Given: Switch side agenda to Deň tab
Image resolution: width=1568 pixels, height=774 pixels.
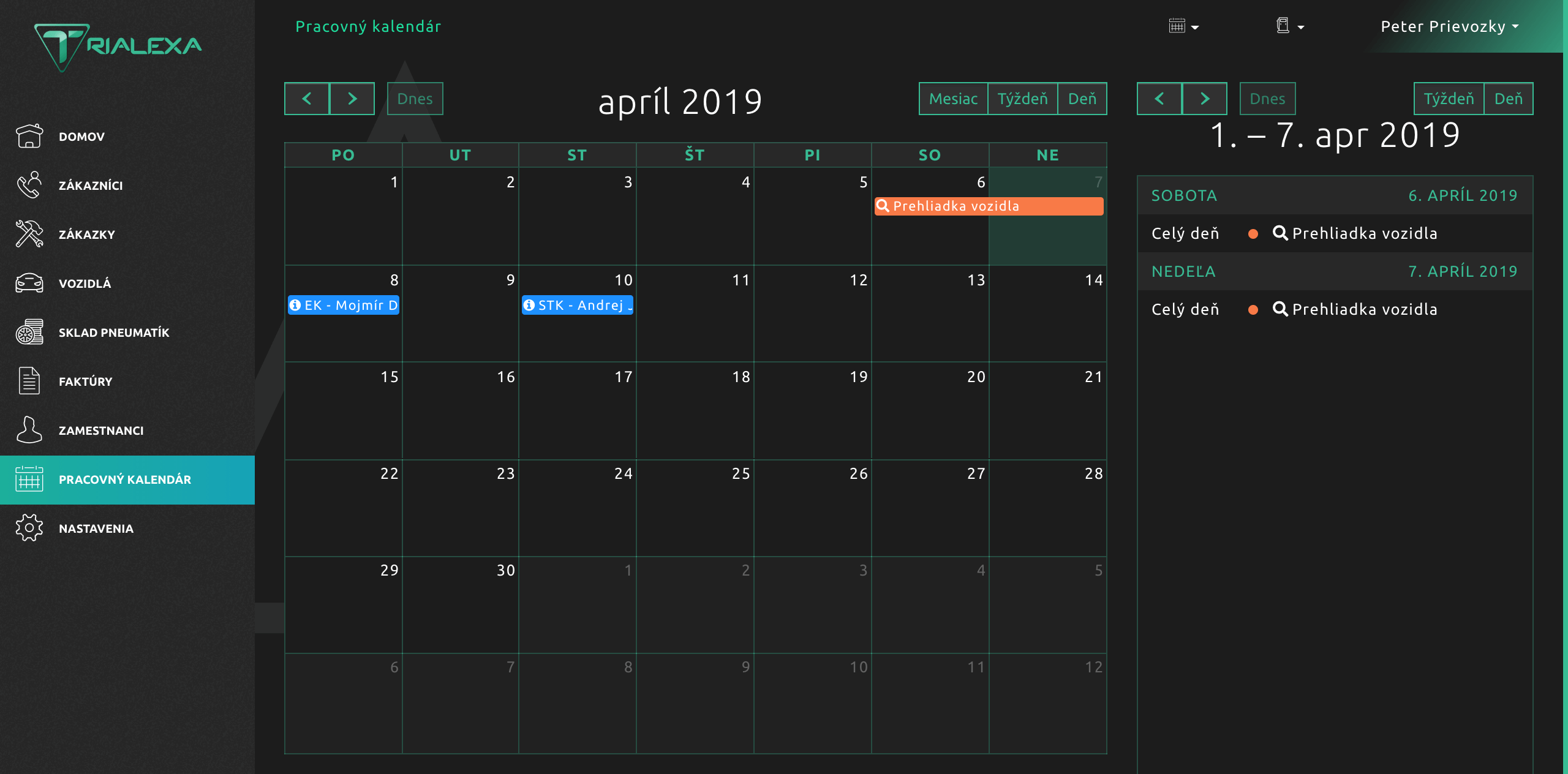Looking at the screenshot, I should click(x=1508, y=99).
